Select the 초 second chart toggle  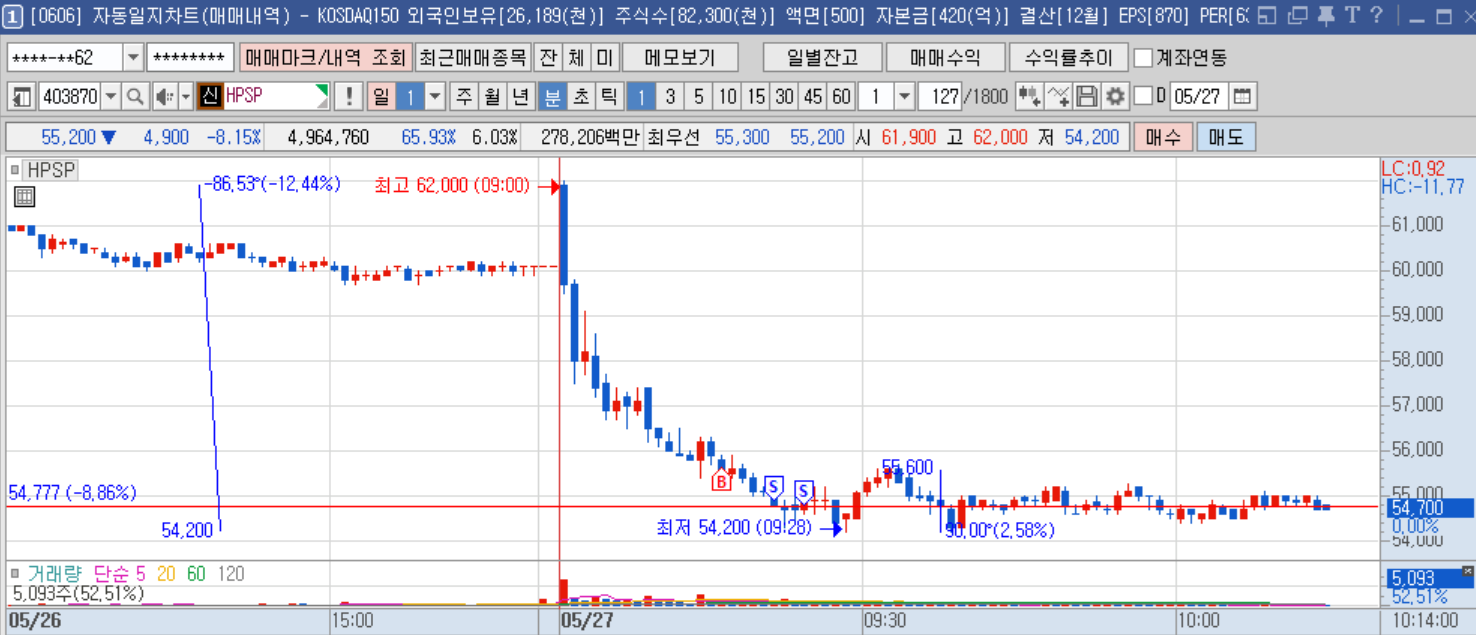(x=580, y=97)
